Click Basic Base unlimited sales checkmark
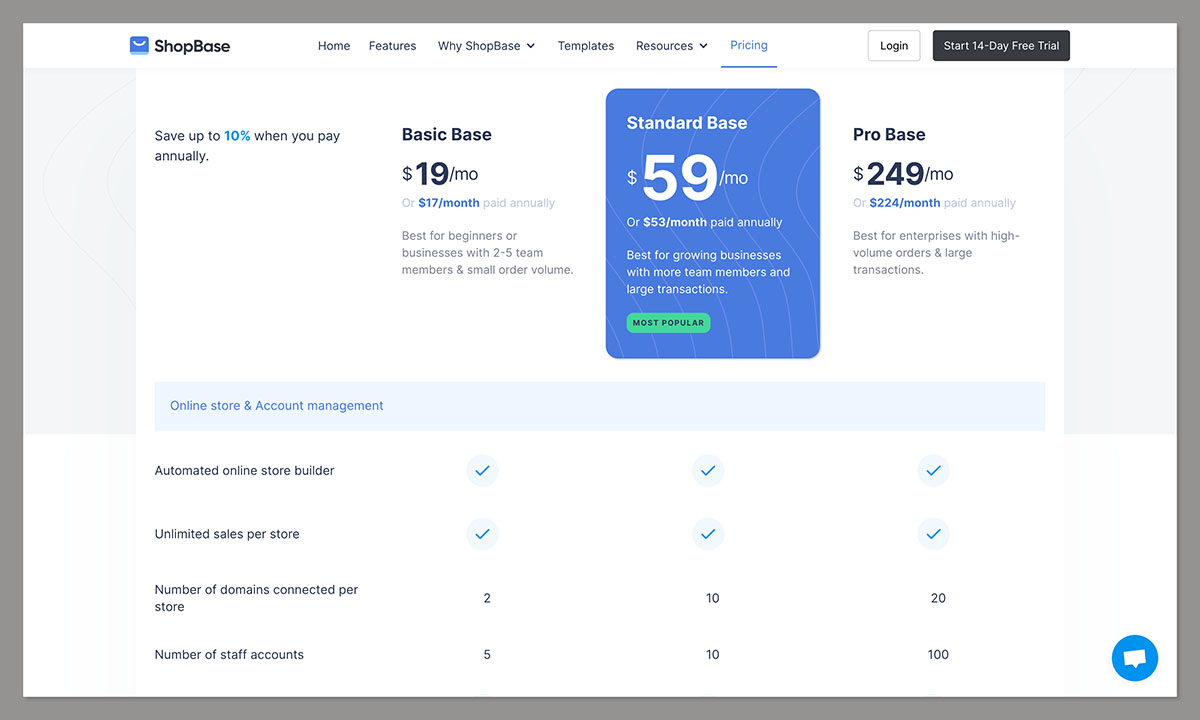Screen dimensions: 1200x720 482,534
